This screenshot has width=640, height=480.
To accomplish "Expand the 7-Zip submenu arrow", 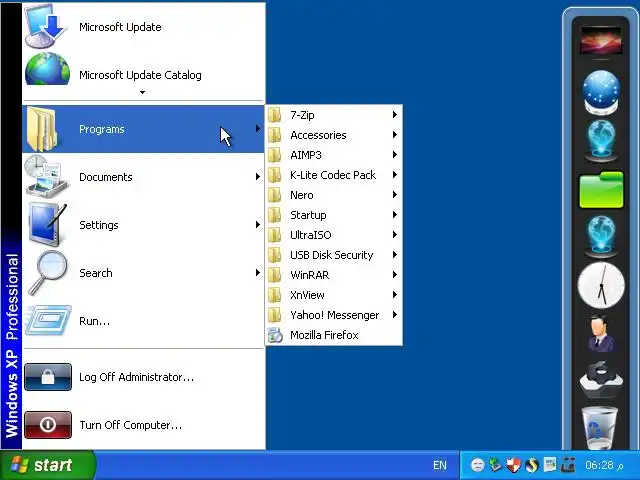I will click(395, 115).
